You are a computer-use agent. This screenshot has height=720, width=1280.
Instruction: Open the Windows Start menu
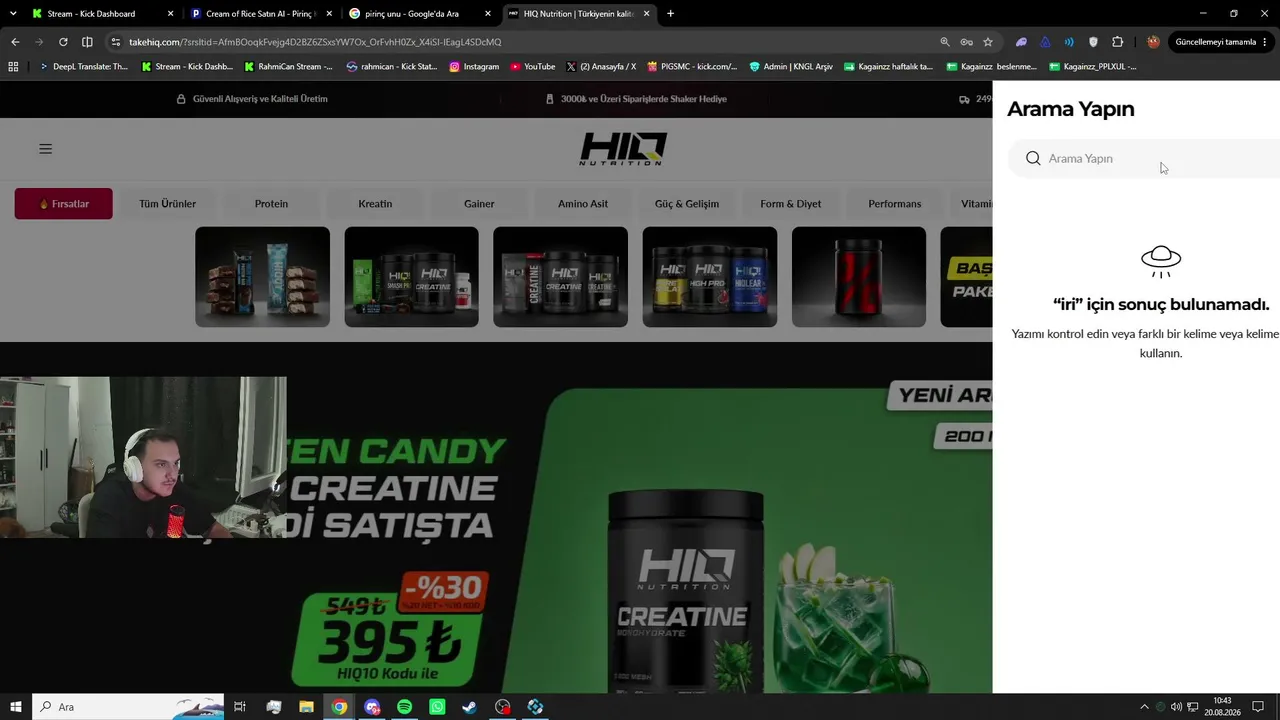tap(15, 707)
